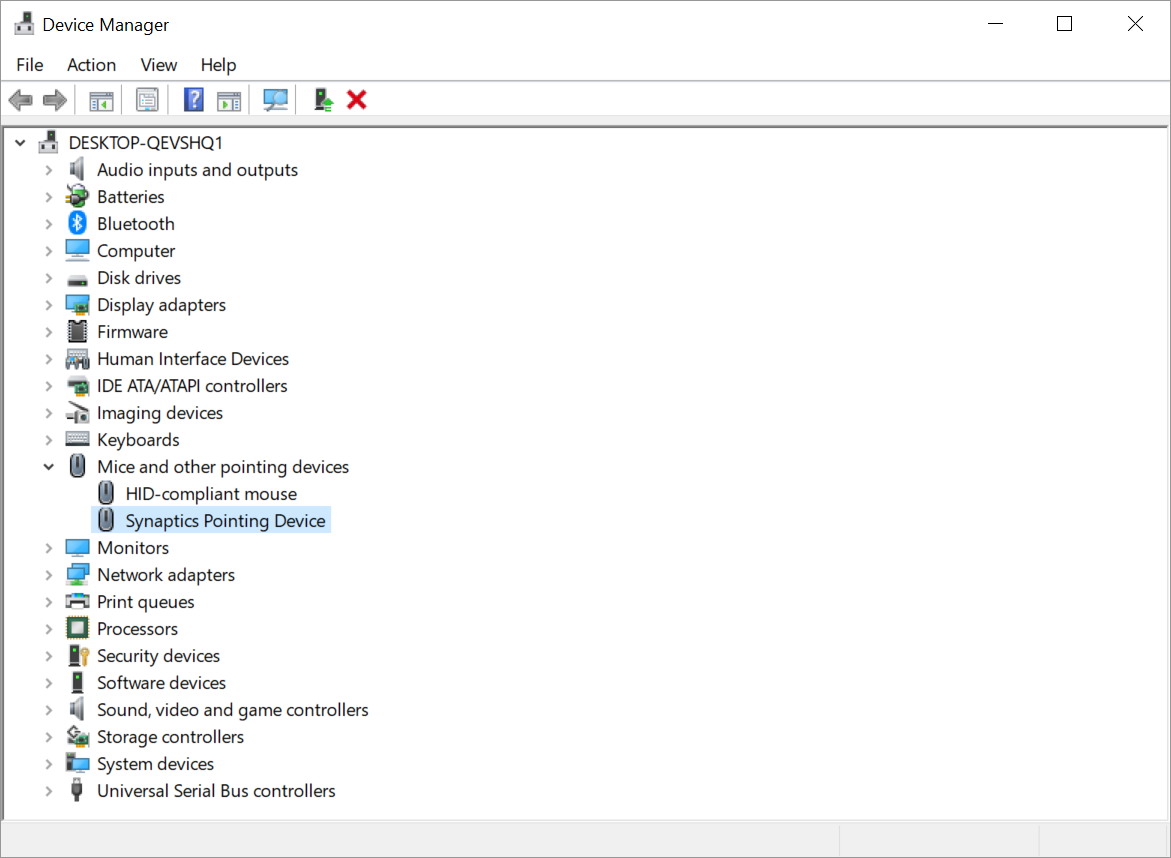Viewport: 1171px width, 858px height.
Task: Scan for hardware changes via monitor icon
Action: [276, 99]
